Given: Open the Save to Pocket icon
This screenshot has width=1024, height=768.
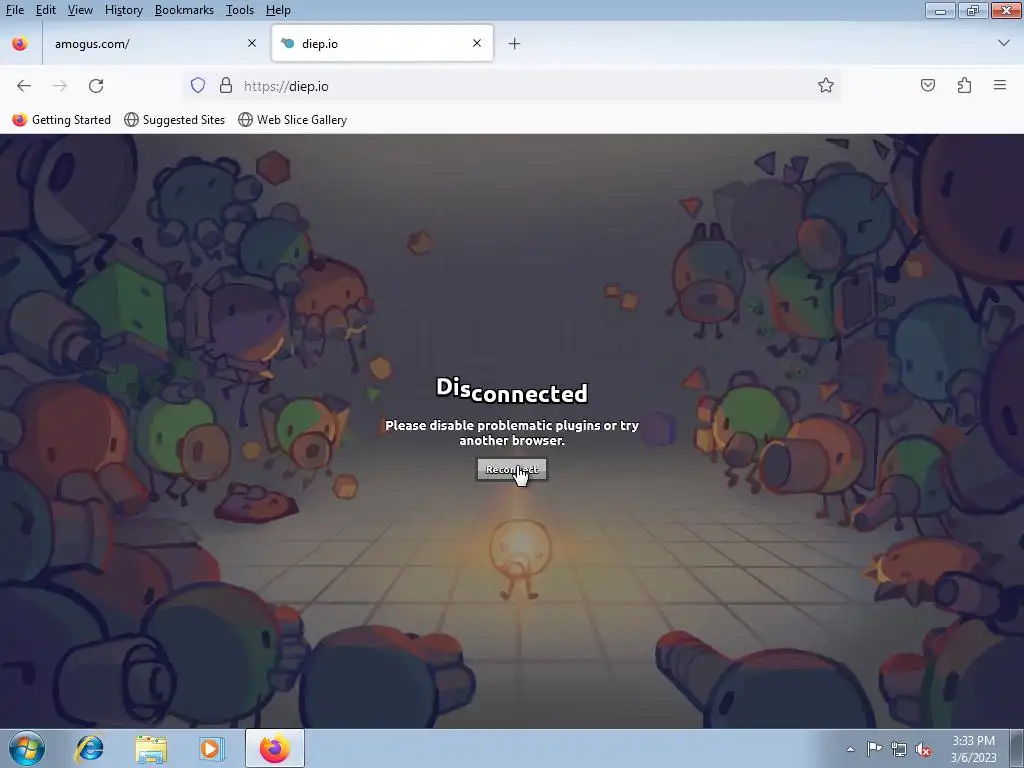Looking at the screenshot, I should tap(928, 86).
